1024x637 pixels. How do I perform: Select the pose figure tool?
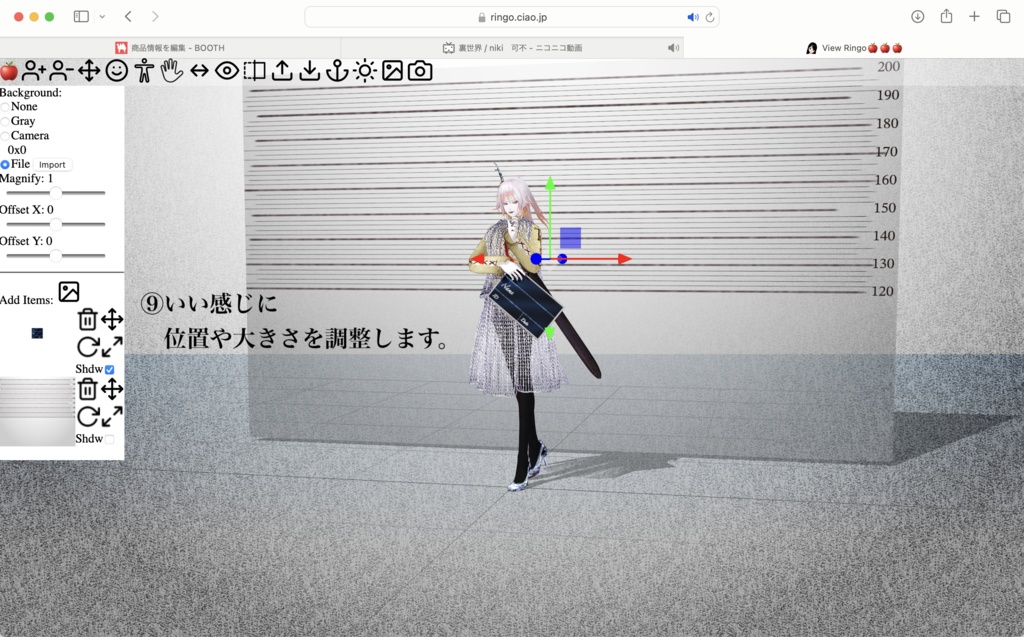tap(144, 70)
